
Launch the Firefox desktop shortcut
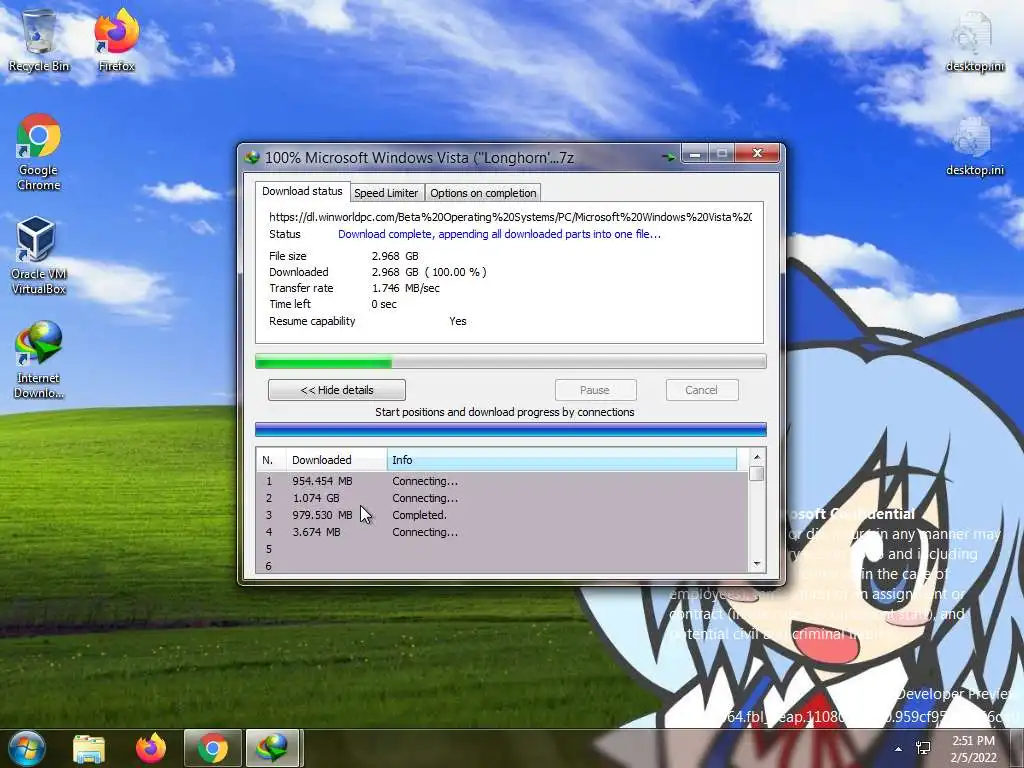116,40
